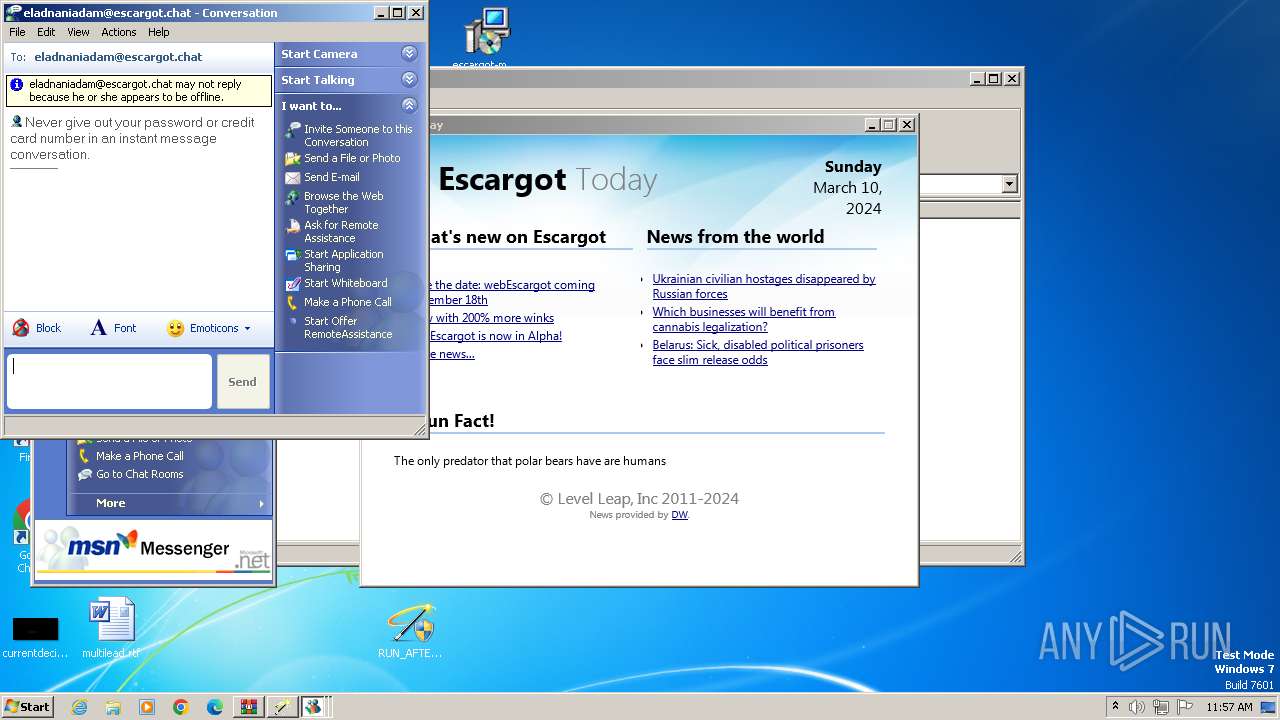The width and height of the screenshot is (1280, 720).
Task: Open the Help menu
Action: pos(159,32)
